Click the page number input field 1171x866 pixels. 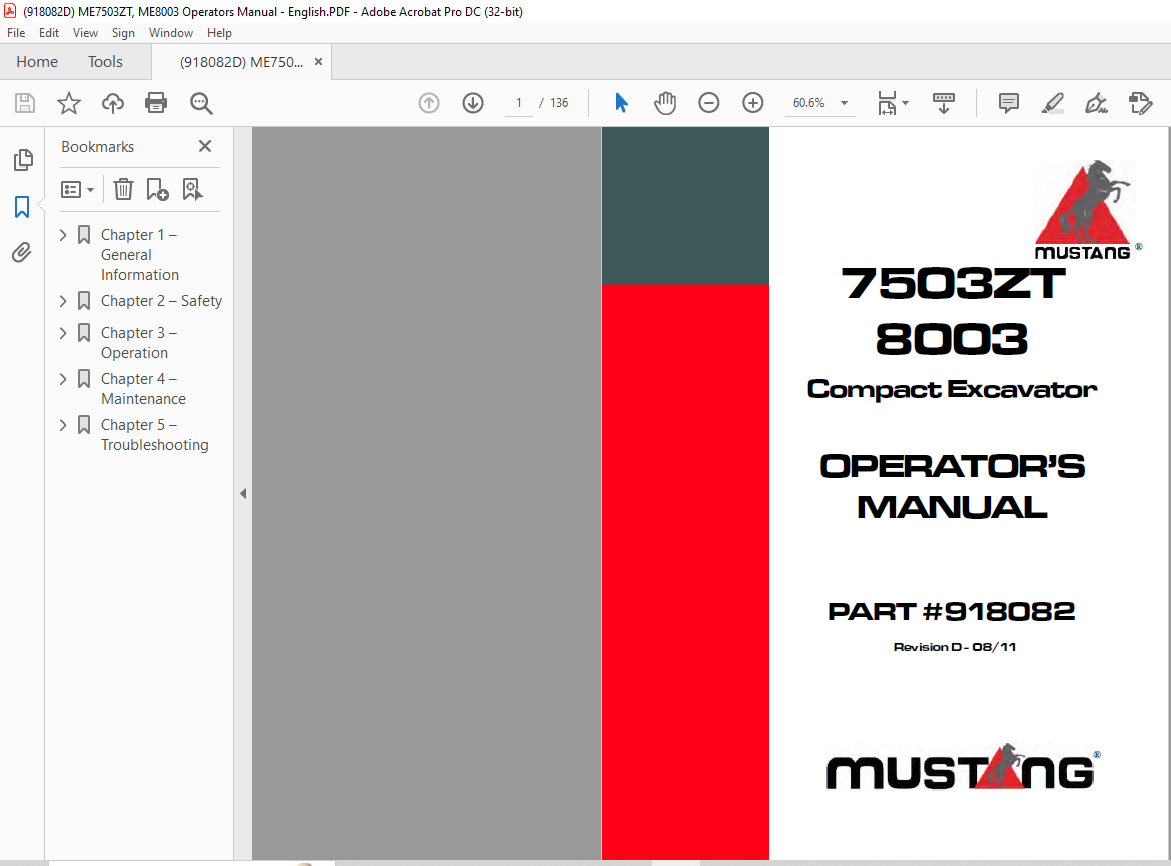(518, 103)
